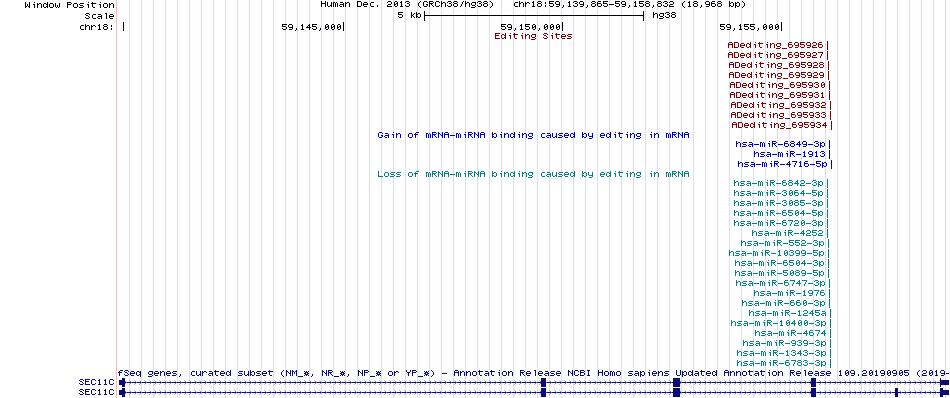Open the Gain of mRNA-miRNA binding track title
Image resolution: width=950 pixels, height=398 pixels.
coord(533,135)
